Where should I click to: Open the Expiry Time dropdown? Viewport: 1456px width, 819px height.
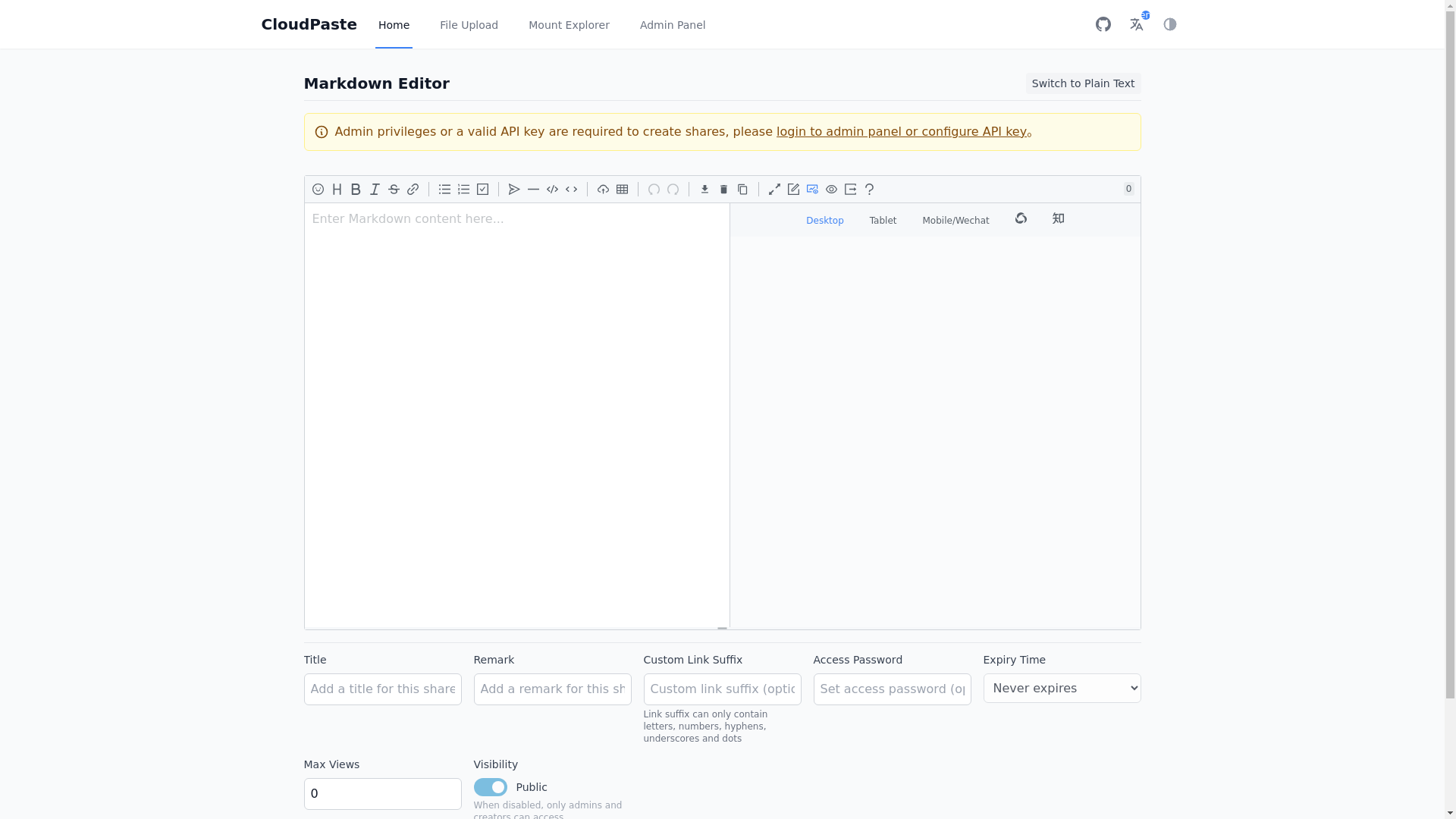click(x=1062, y=689)
